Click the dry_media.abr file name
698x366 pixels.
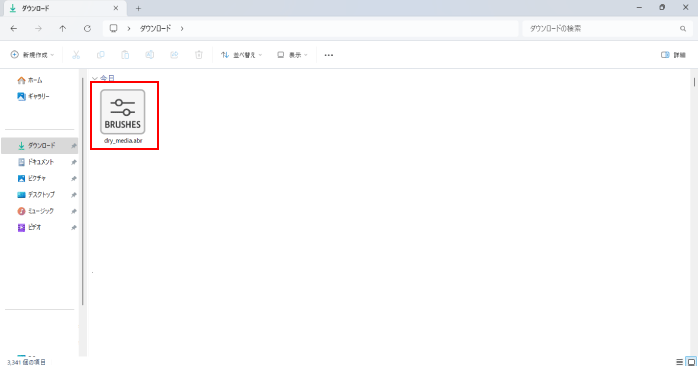click(123, 141)
